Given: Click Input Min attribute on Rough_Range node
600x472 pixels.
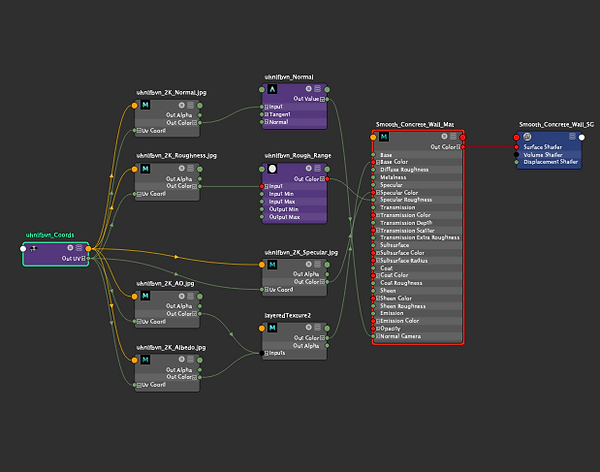Looking at the screenshot, I should pyautogui.click(x=281, y=194).
